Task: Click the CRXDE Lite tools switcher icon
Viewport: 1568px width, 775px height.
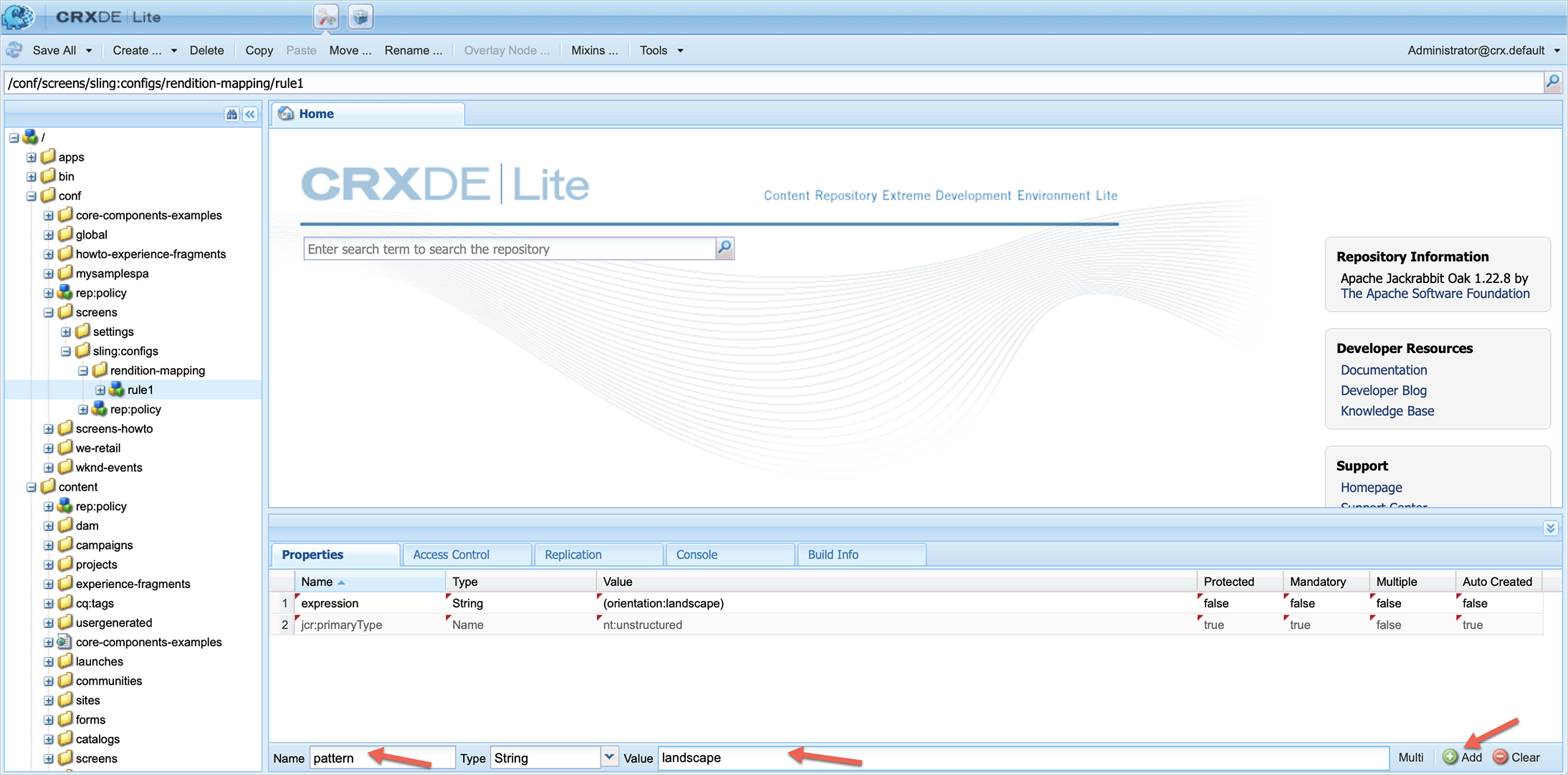Action: coord(326,16)
